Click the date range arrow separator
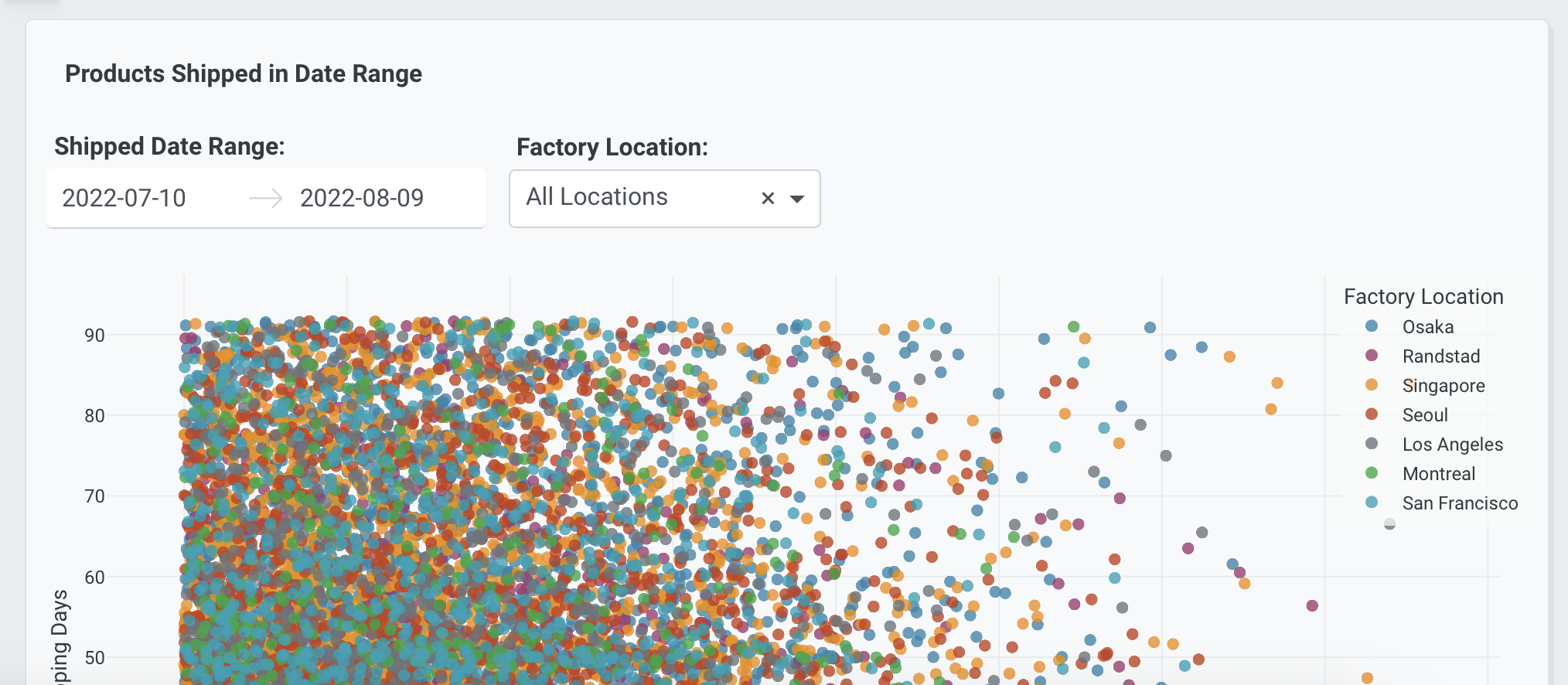 click(x=266, y=199)
